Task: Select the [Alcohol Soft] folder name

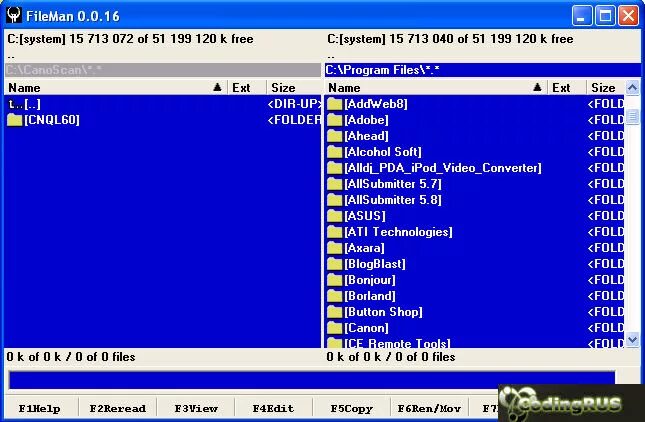Action: pyautogui.click(x=383, y=152)
